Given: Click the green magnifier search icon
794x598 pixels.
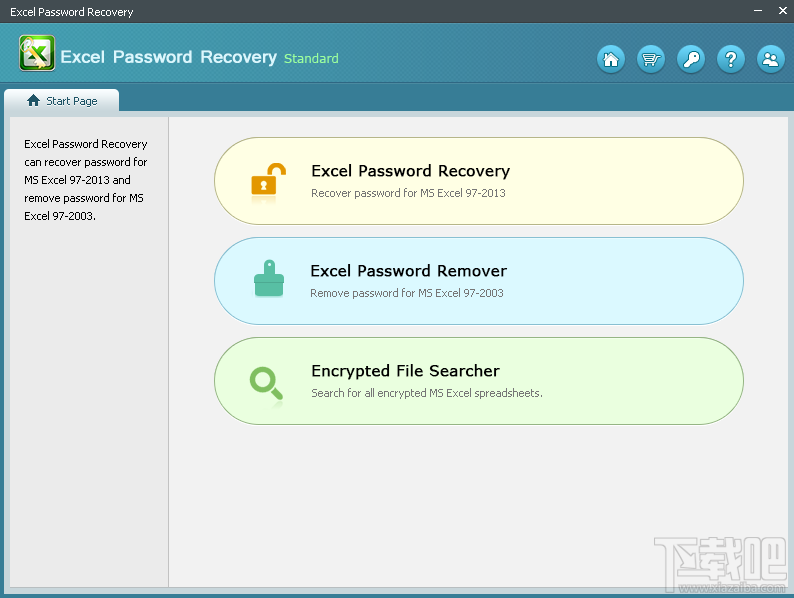Looking at the screenshot, I should coord(266,381).
